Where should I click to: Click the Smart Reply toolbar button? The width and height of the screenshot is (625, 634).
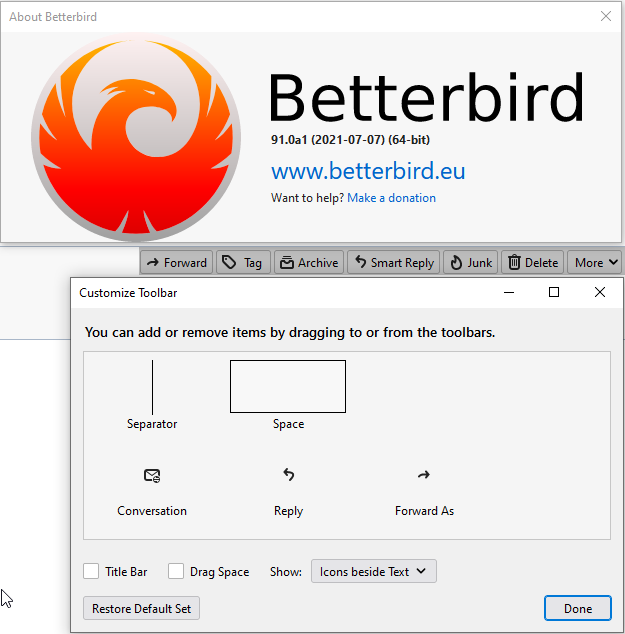(393, 262)
